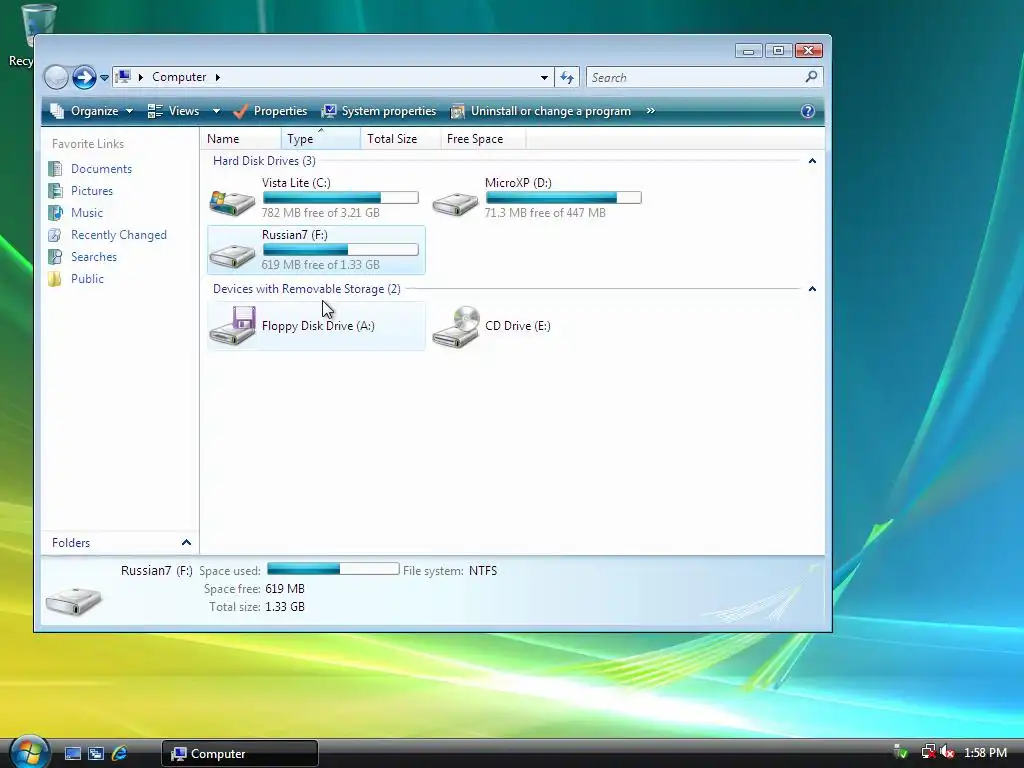Expand the Folders pane
The image size is (1024, 768).
[186, 543]
